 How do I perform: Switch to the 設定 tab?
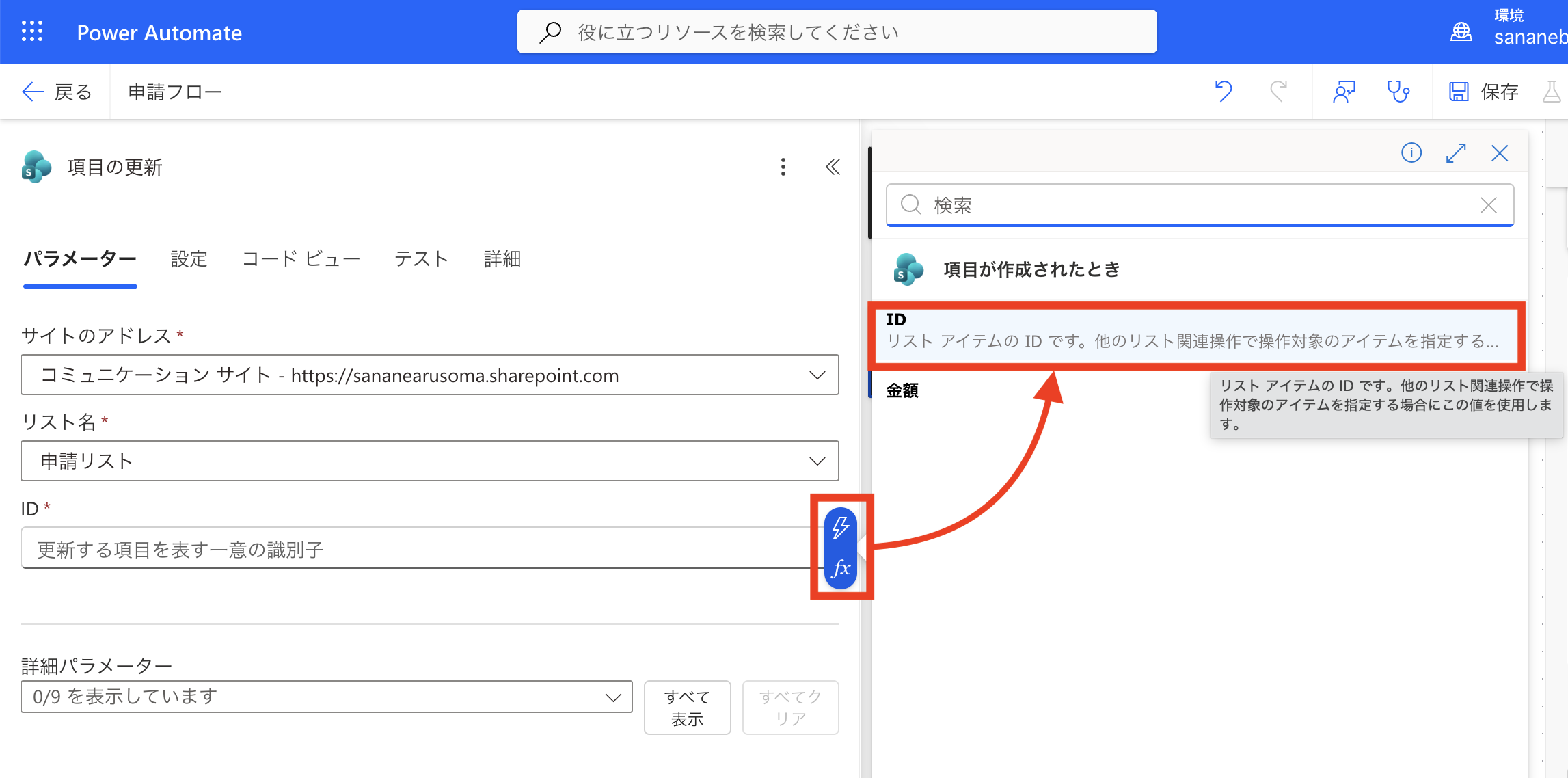click(189, 258)
